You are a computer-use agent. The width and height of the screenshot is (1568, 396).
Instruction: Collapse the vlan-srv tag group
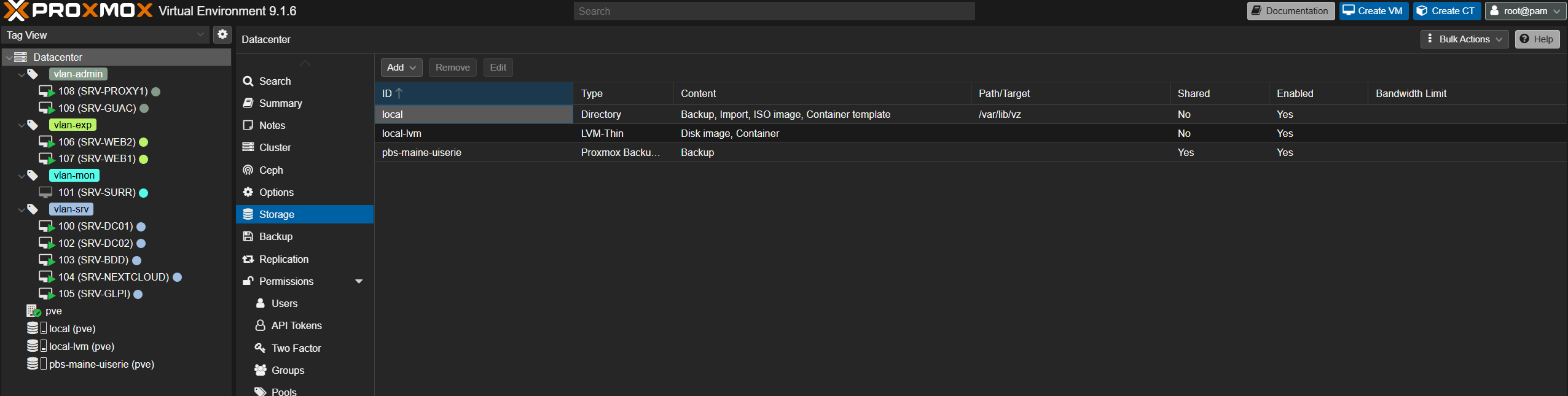tap(22, 209)
